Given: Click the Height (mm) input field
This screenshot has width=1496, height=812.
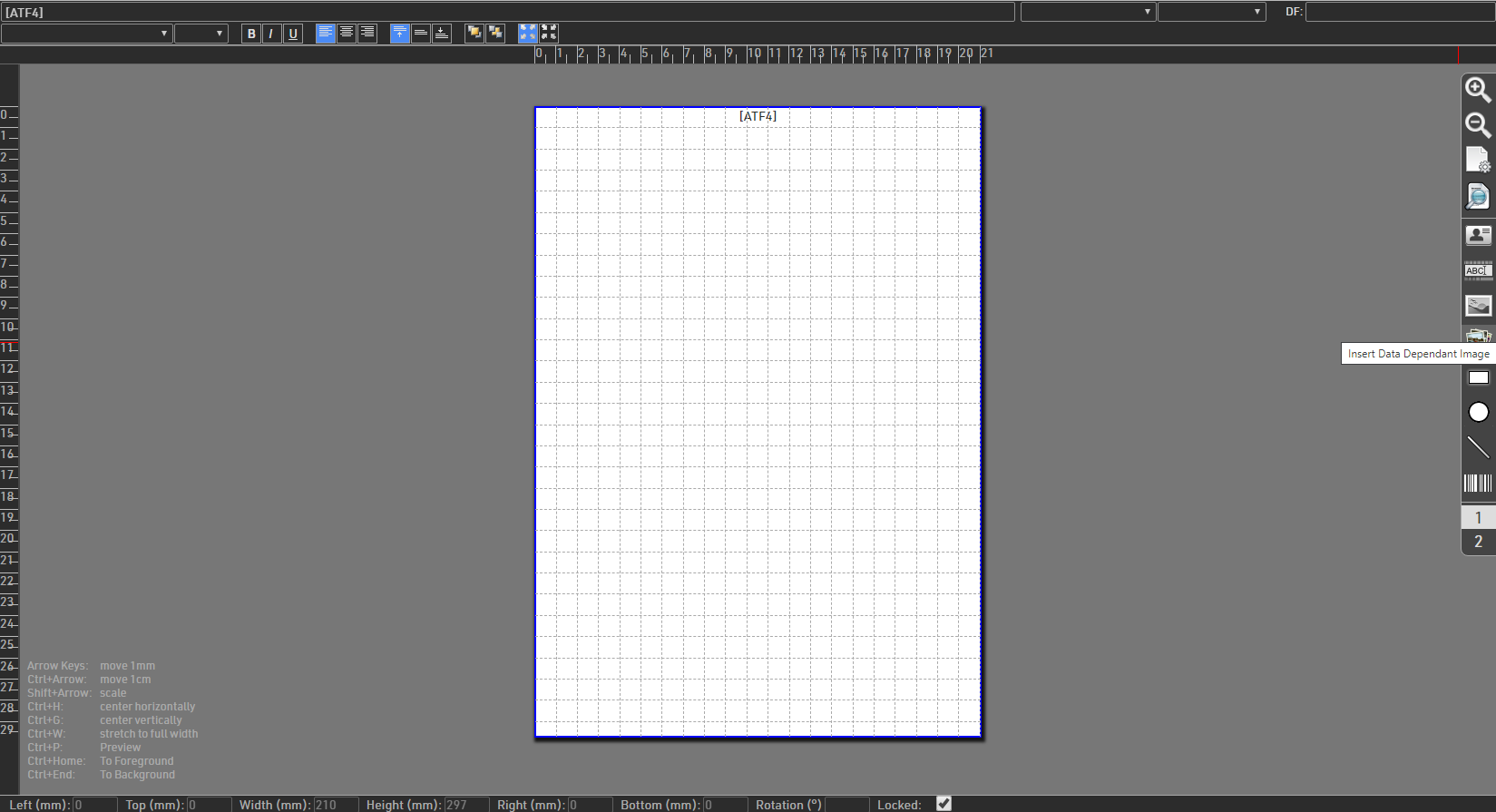Looking at the screenshot, I should click(466, 805).
